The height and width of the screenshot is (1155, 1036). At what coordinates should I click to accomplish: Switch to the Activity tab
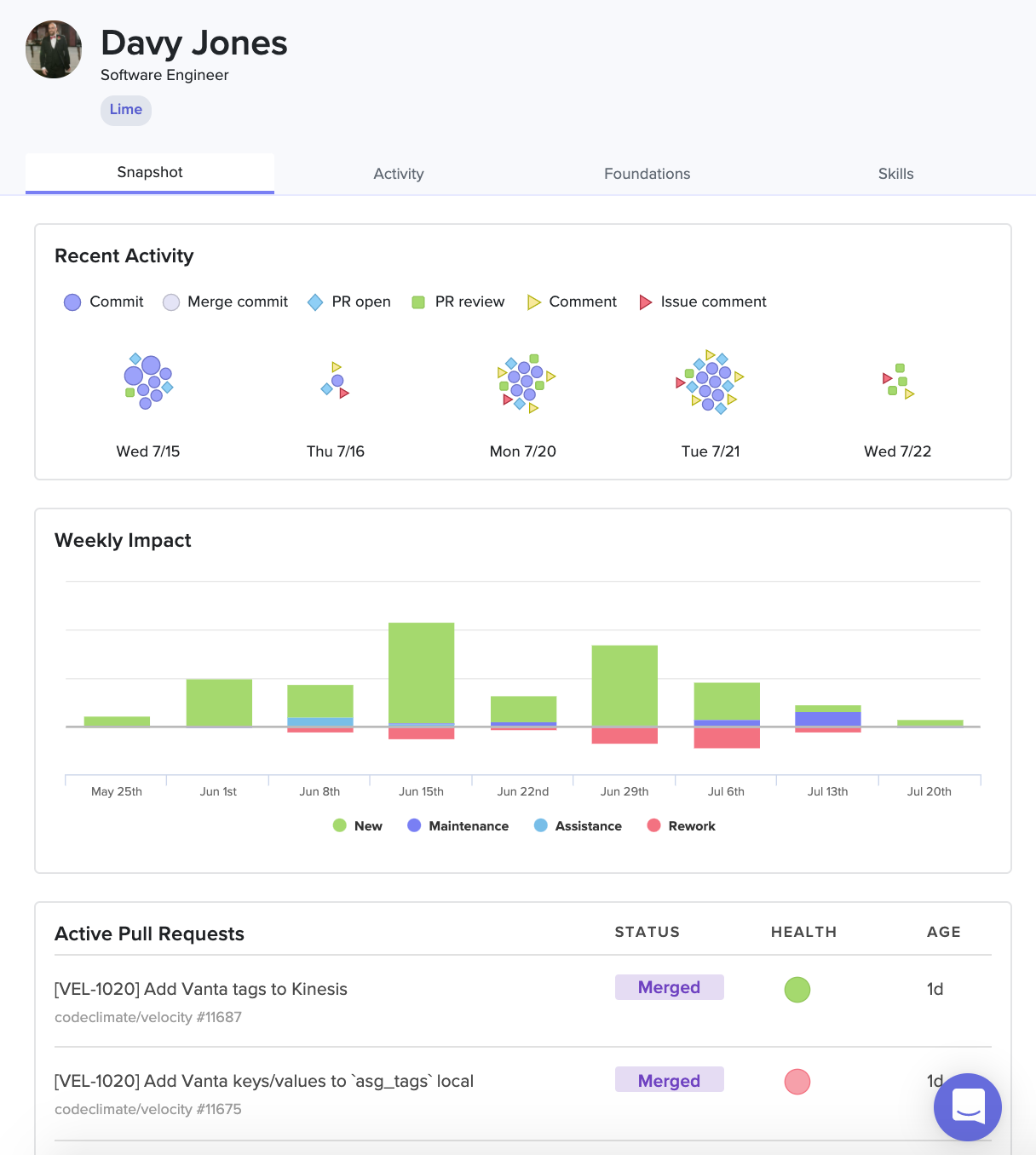click(399, 174)
